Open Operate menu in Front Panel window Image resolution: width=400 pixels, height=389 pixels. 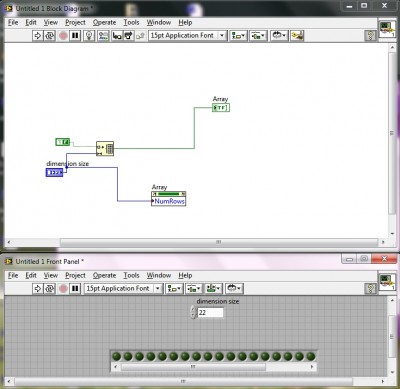(x=104, y=275)
